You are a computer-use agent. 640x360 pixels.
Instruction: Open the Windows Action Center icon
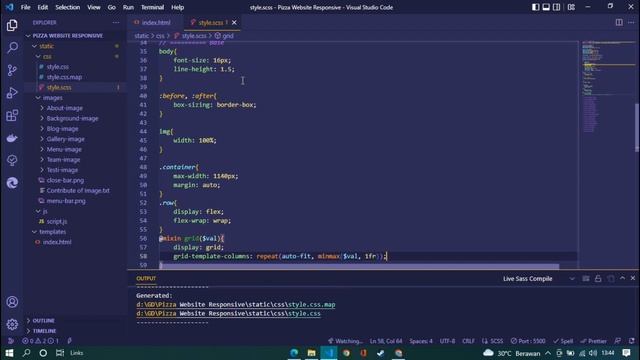[x=627, y=353]
